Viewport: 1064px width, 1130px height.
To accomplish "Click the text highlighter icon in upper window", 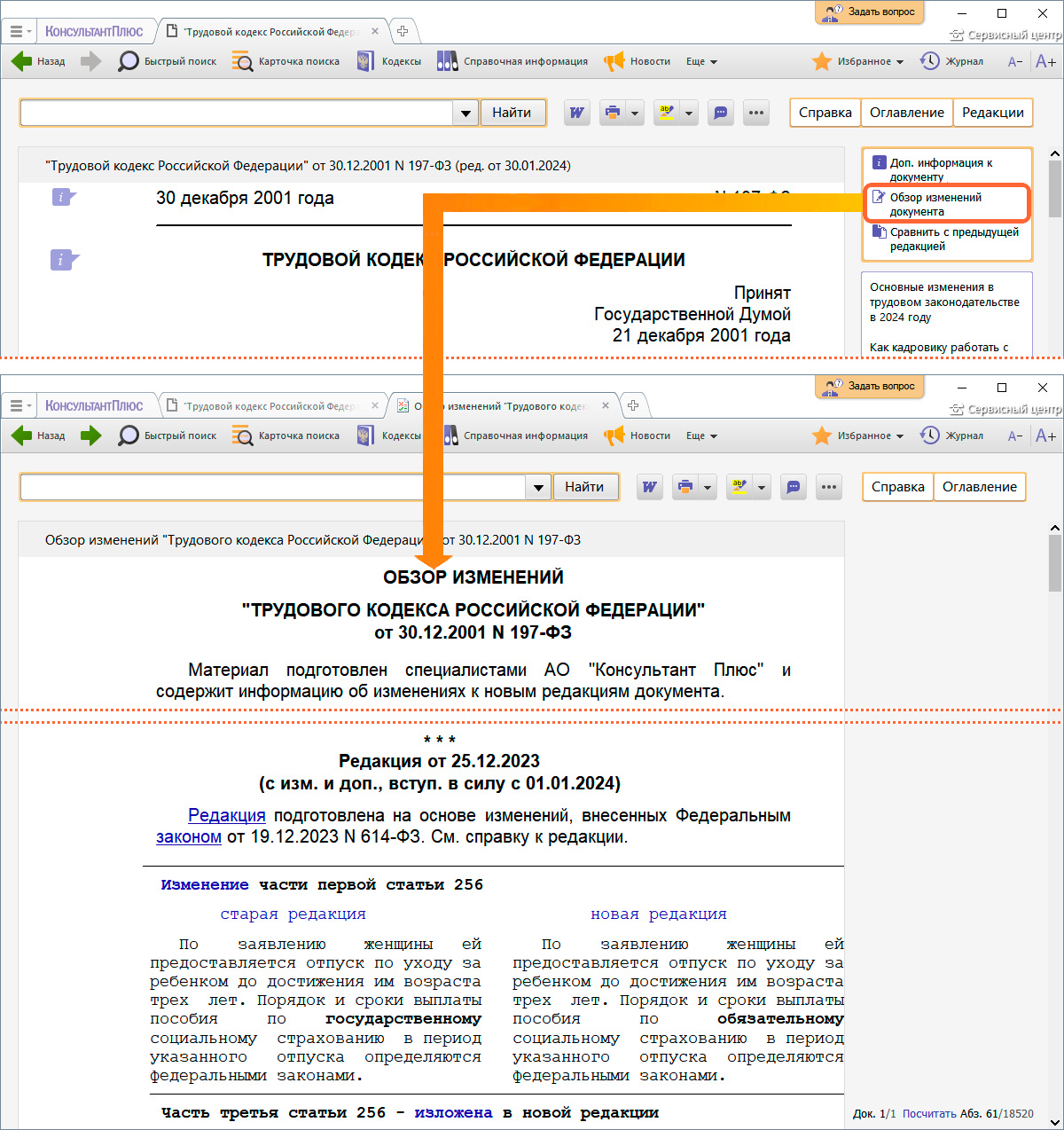I will [x=666, y=113].
